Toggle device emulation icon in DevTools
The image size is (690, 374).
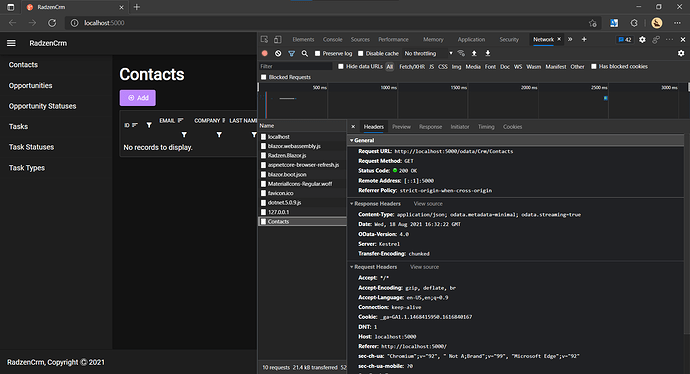point(278,40)
